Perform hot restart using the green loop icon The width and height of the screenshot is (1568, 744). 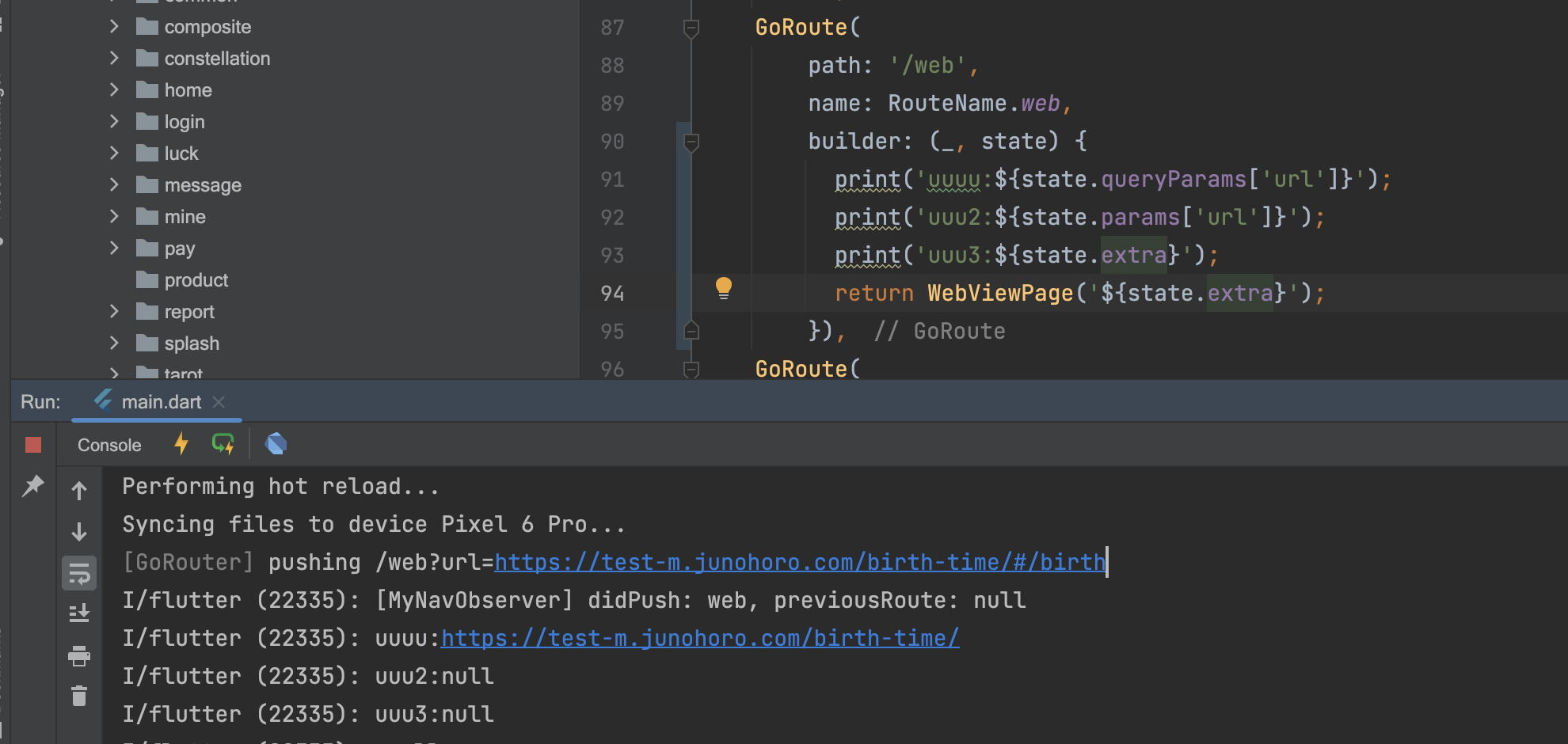[223, 444]
